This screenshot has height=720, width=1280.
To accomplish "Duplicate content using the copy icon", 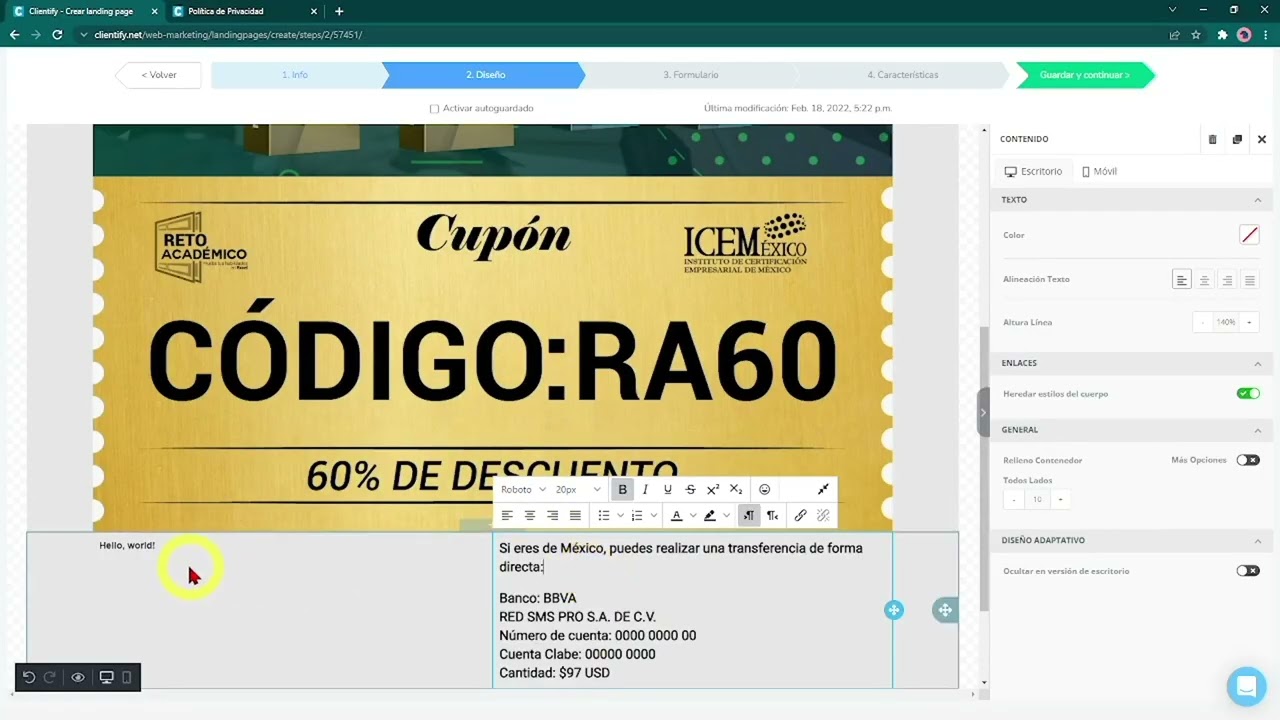I will point(1237,140).
